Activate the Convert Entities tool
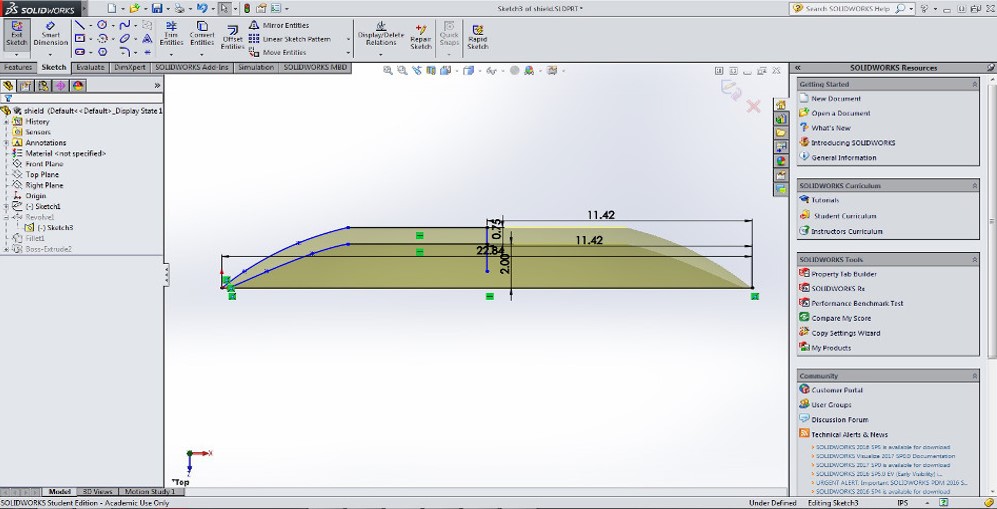 (x=202, y=36)
